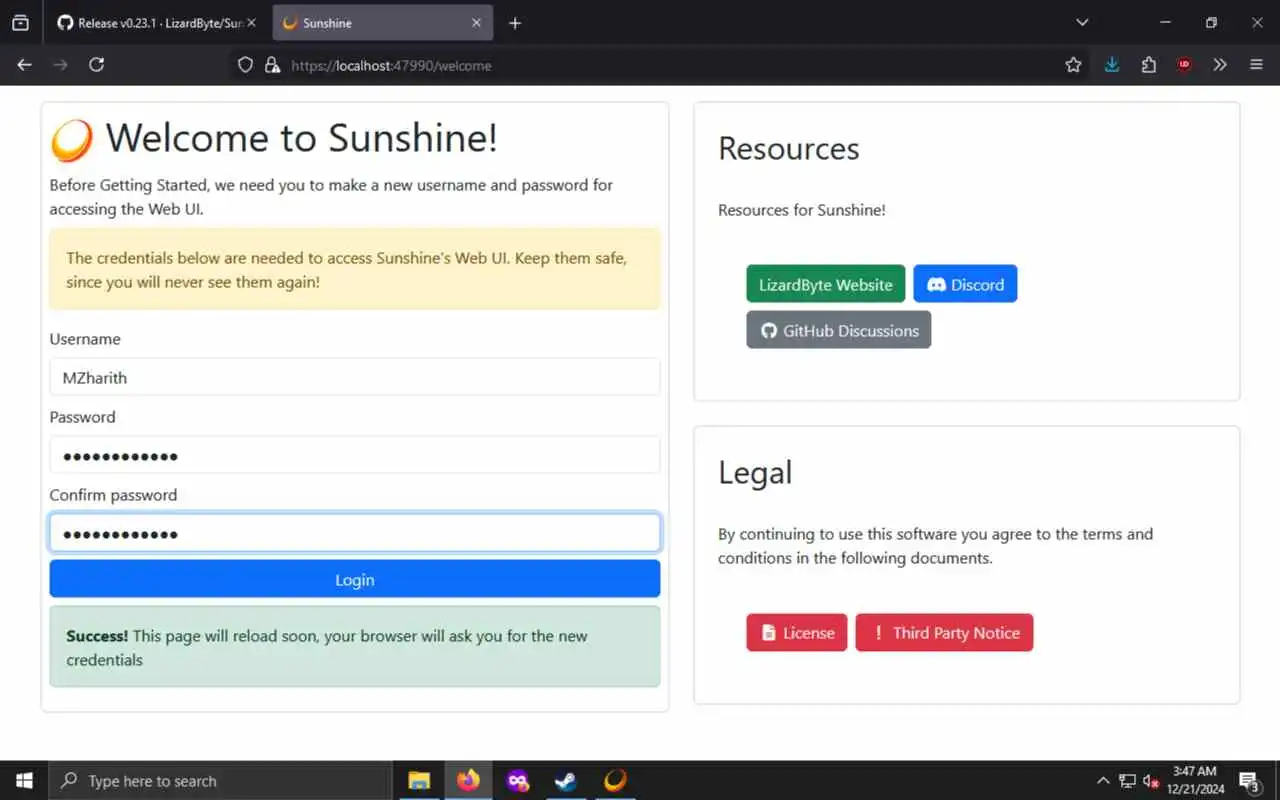The image size is (1280, 800).
Task: Show hidden system tray icons
Action: pyautogui.click(x=1103, y=781)
